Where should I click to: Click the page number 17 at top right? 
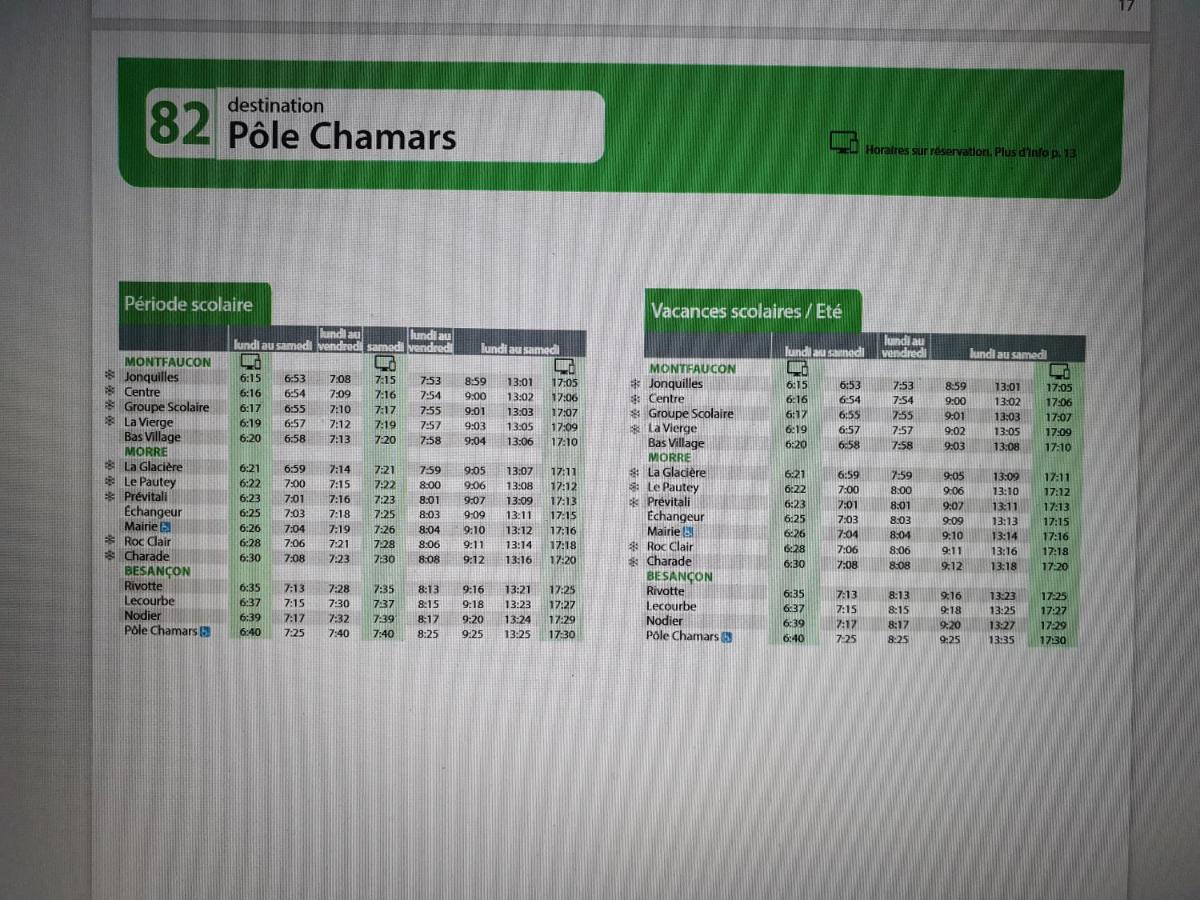pyautogui.click(x=1126, y=6)
